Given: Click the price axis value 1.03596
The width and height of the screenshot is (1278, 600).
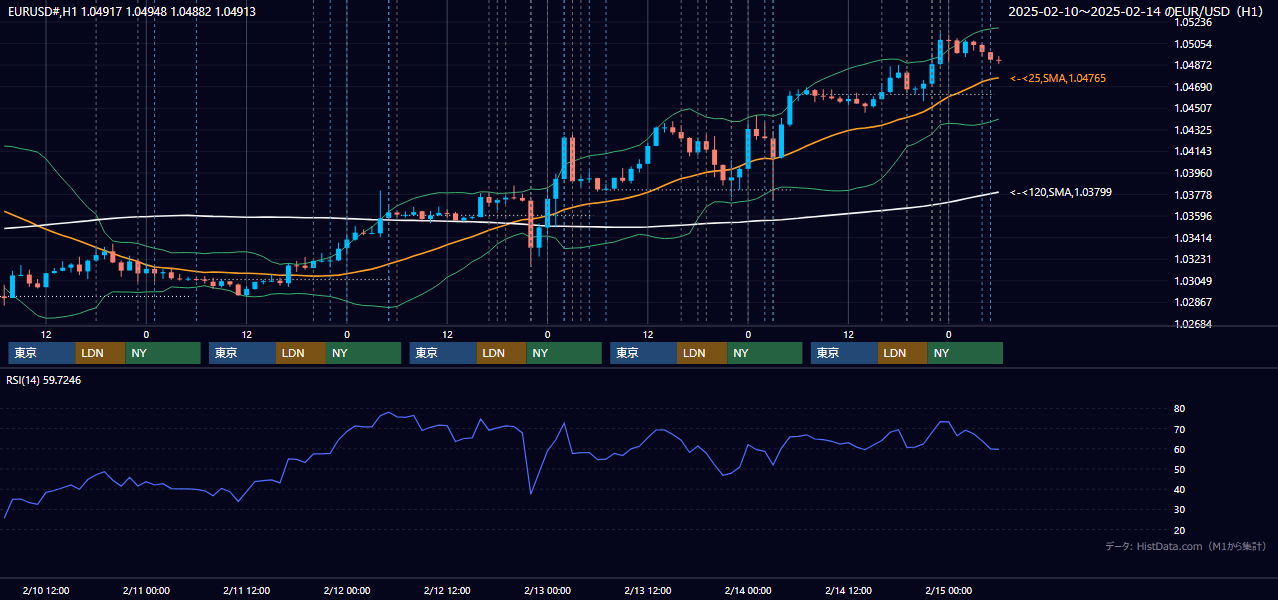Looking at the screenshot, I should click(x=1192, y=216).
